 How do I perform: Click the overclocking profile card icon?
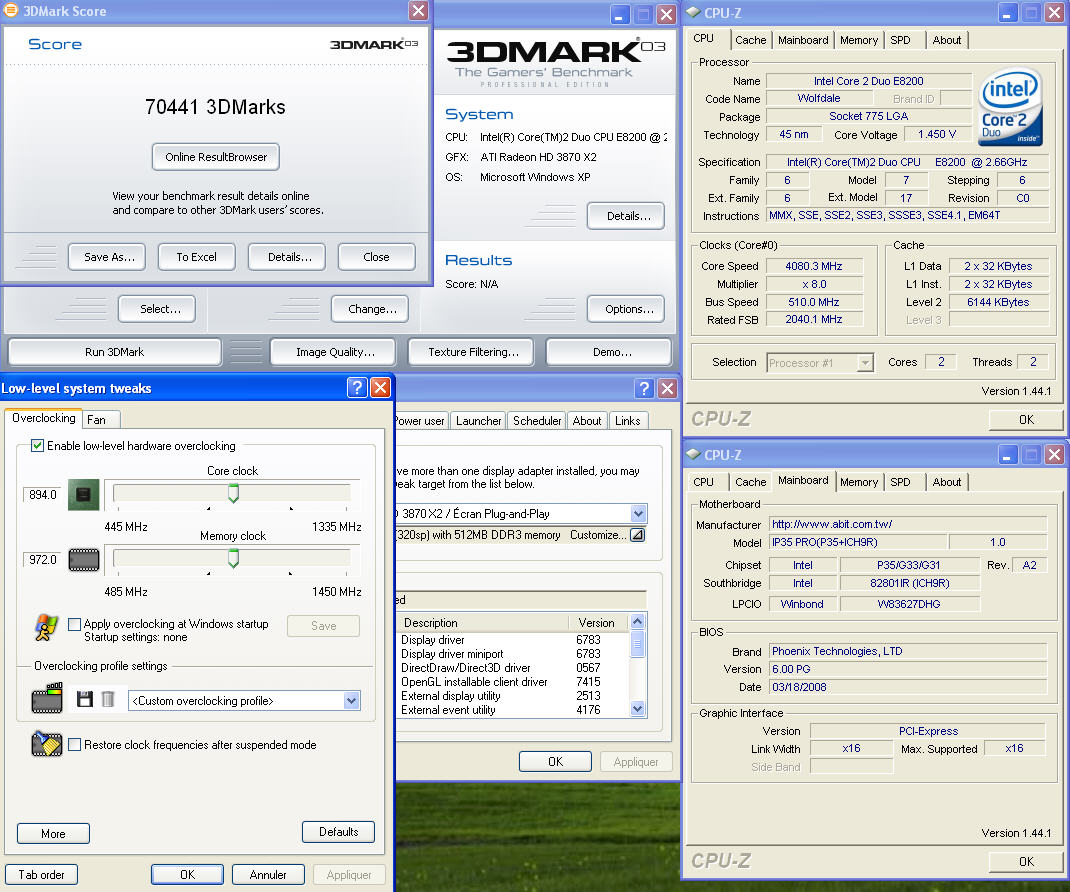(x=47, y=697)
